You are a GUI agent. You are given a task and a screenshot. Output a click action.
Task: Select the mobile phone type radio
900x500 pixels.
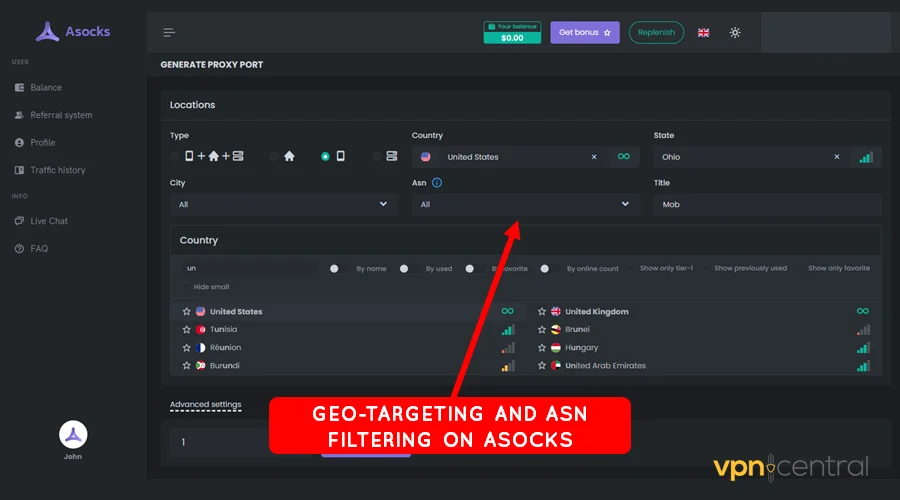(325, 156)
